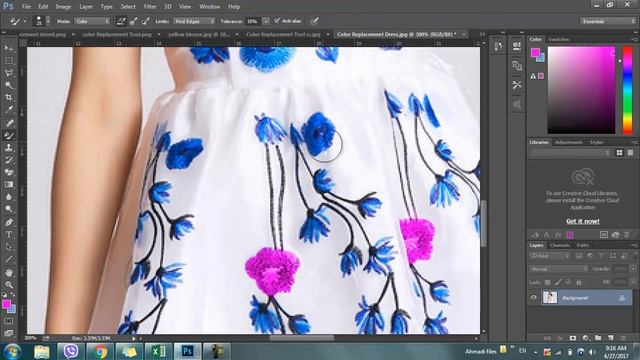
Task: Click the foreground color swatch in toolbox
Action: 6,304
